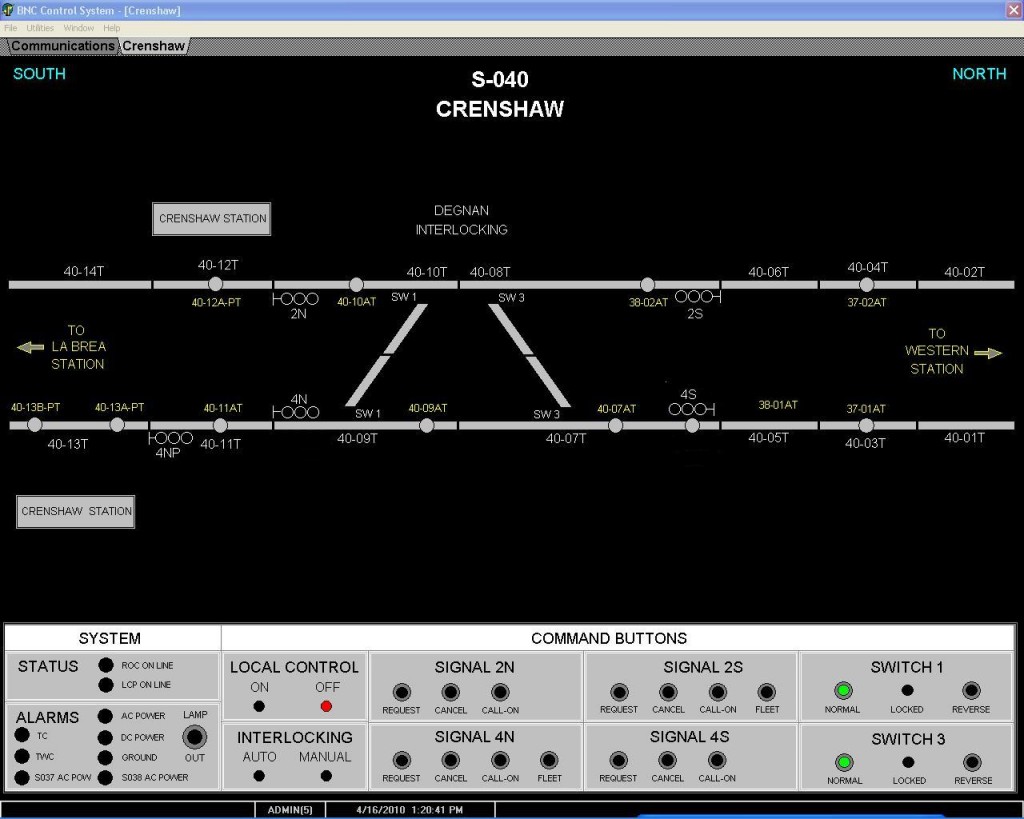Open the Window menu
This screenshot has height=819, width=1024.
(x=79, y=28)
